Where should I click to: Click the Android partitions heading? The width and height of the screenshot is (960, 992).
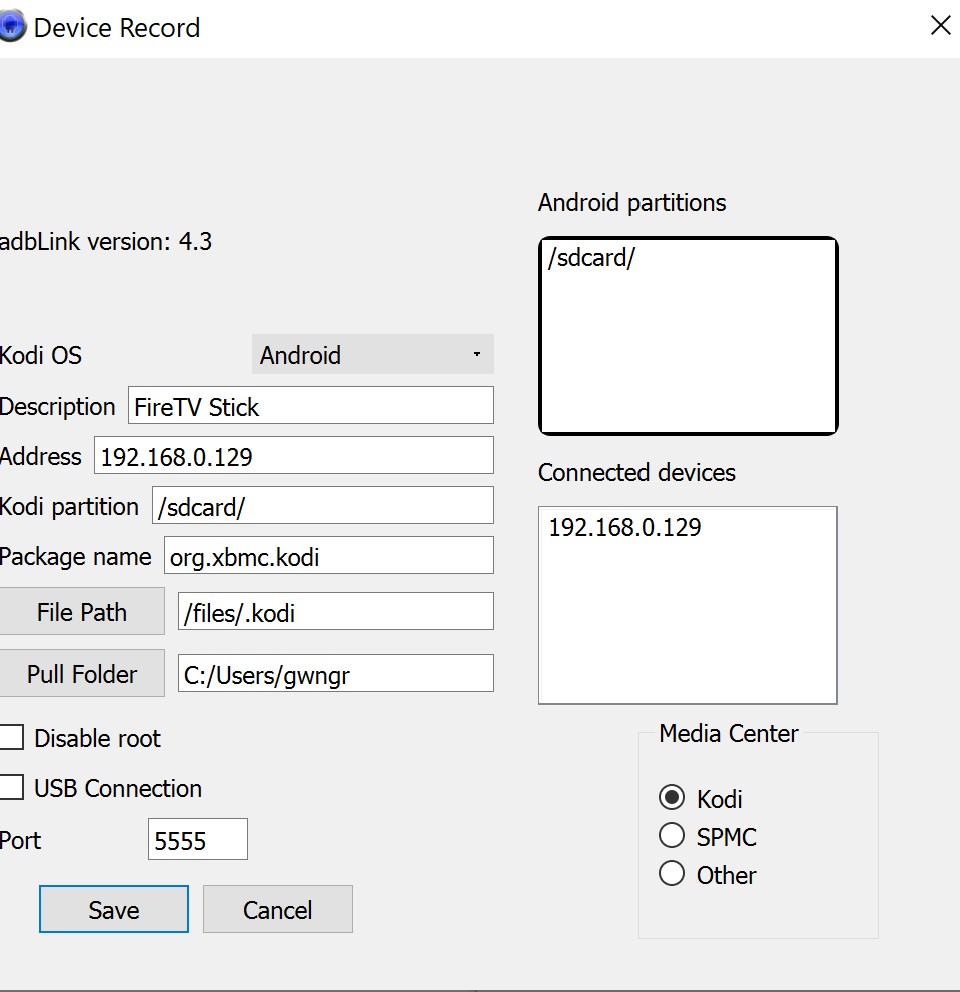(x=632, y=203)
